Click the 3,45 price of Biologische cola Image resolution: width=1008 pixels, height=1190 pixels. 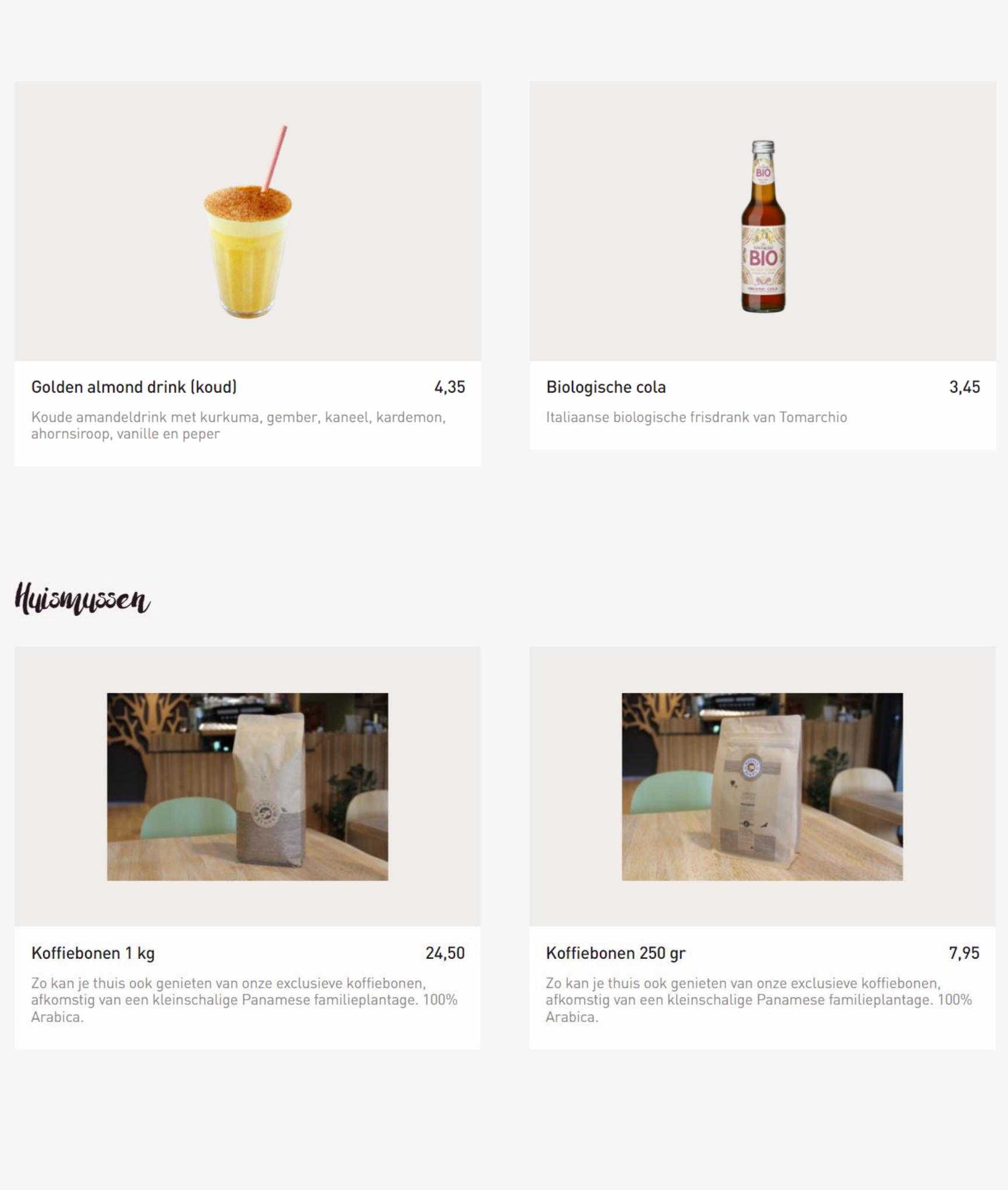(x=964, y=387)
